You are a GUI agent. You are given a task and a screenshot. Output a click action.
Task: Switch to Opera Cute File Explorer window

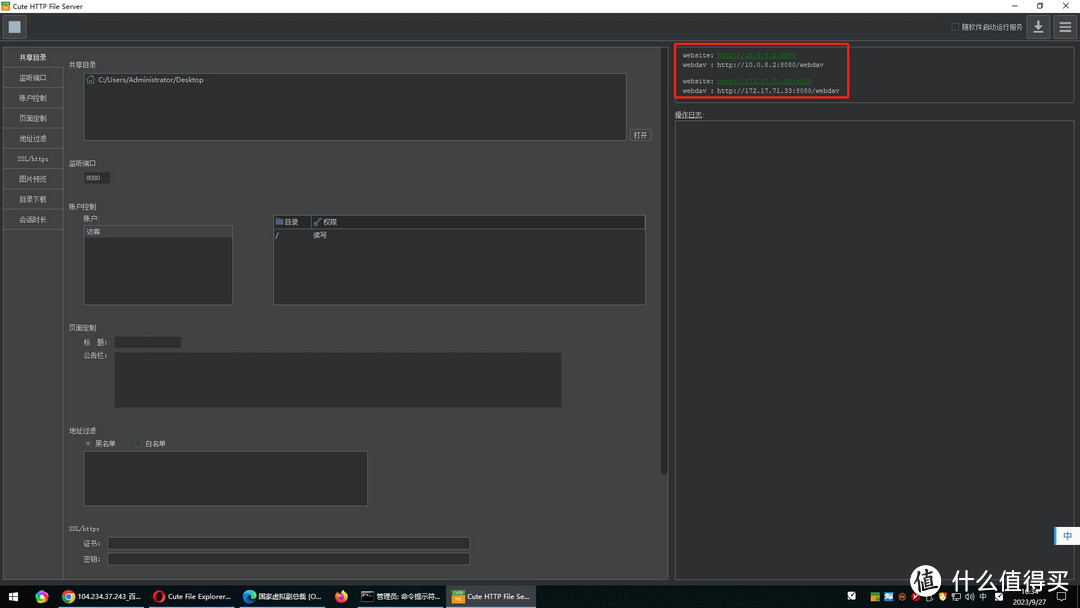tap(192, 596)
